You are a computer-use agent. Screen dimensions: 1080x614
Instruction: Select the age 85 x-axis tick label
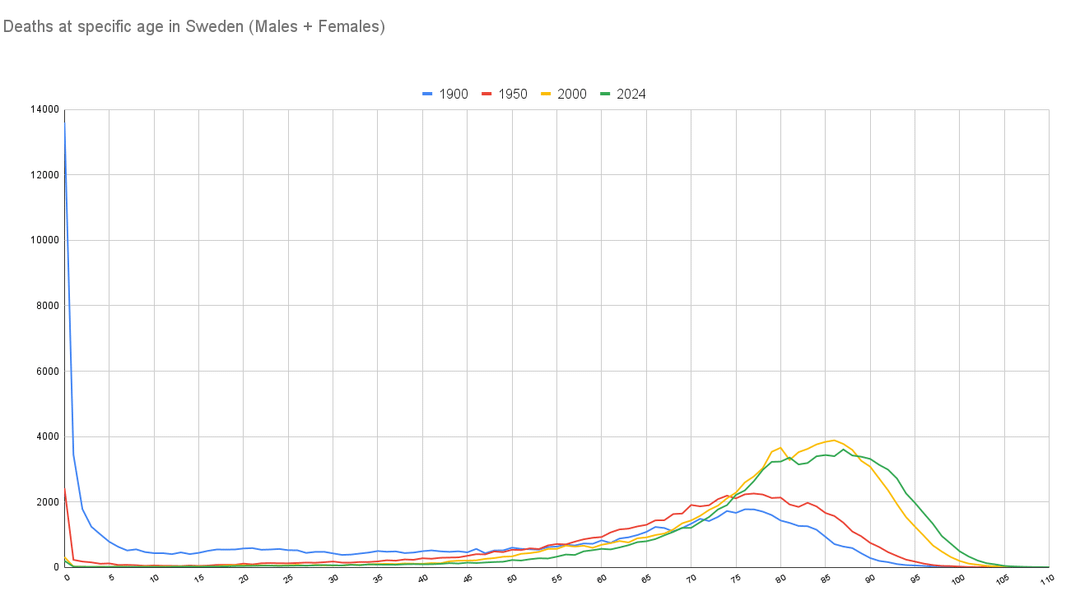[x=825, y=579]
